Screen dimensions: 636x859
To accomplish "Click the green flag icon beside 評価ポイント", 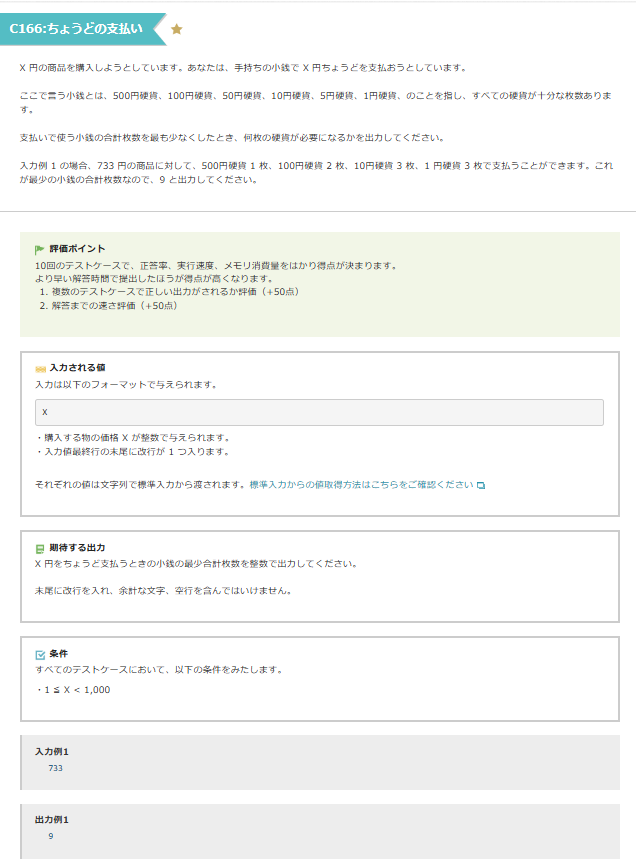I will [40, 249].
